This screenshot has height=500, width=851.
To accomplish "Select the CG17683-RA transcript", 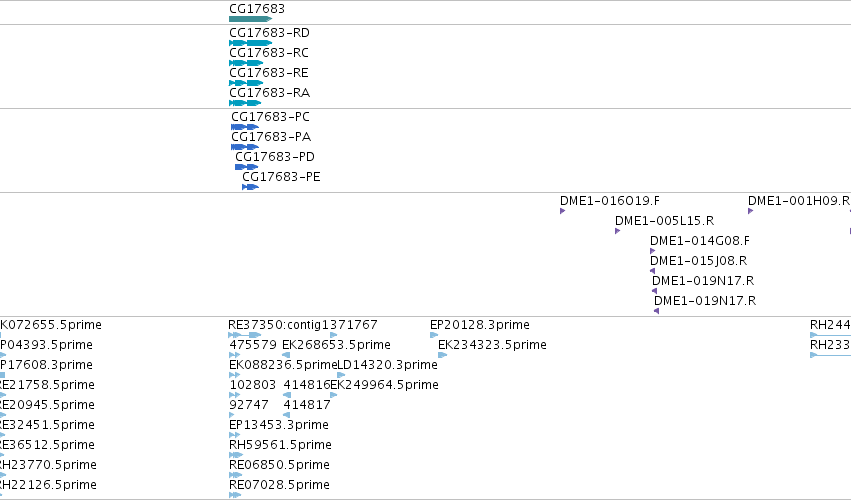I will click(245, 103).
